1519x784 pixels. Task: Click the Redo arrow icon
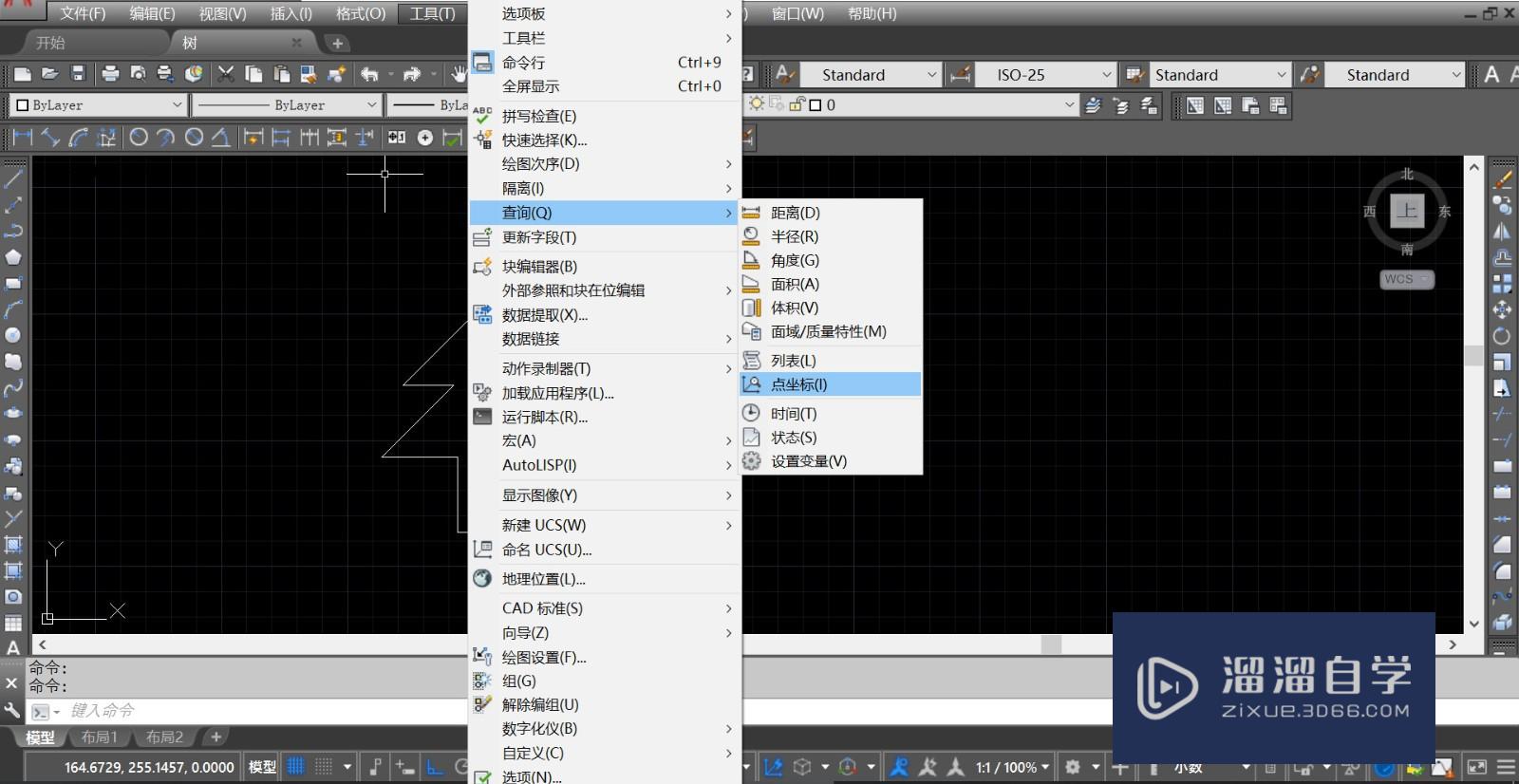pyautogui.click(x=411, y=74)
